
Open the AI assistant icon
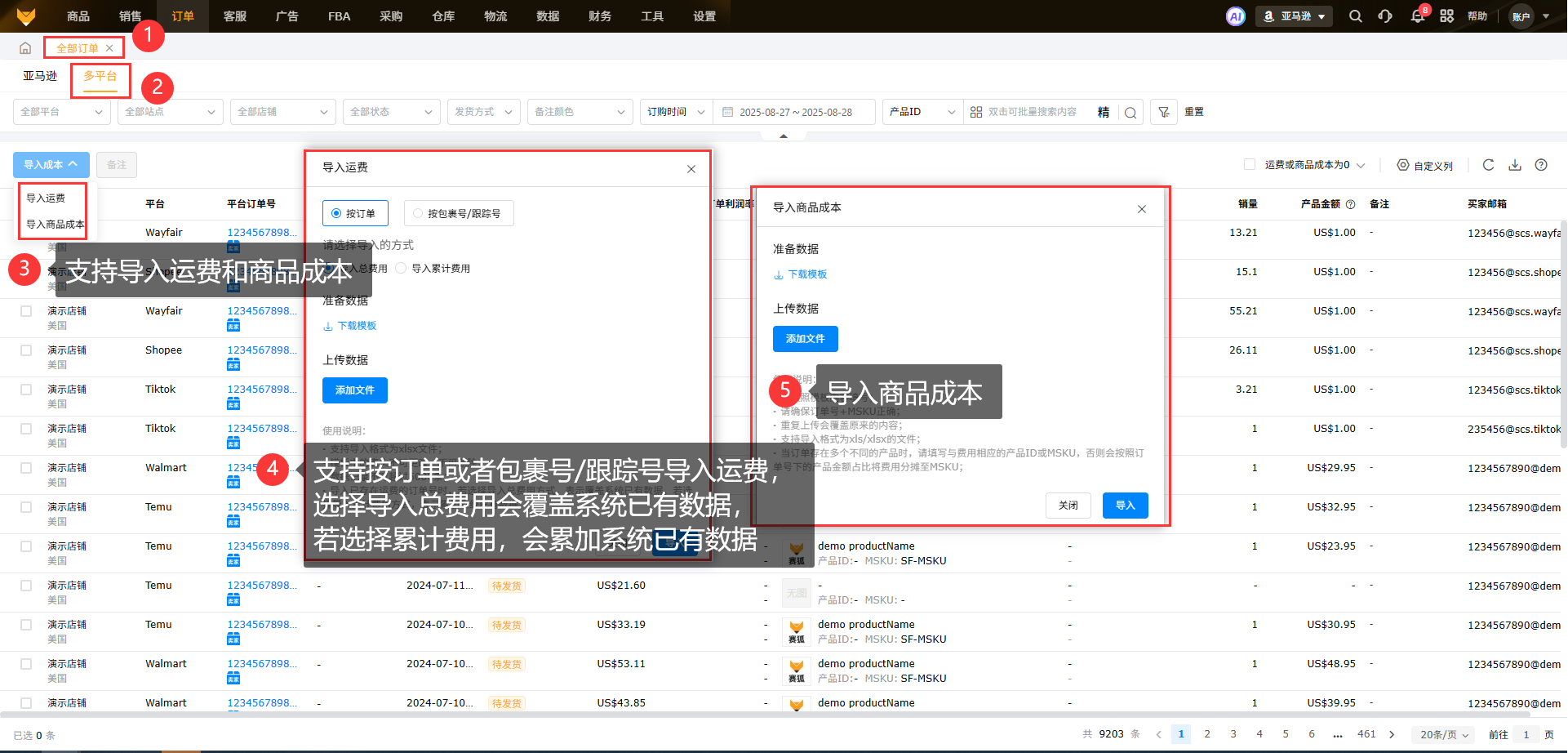point(1235,16)
